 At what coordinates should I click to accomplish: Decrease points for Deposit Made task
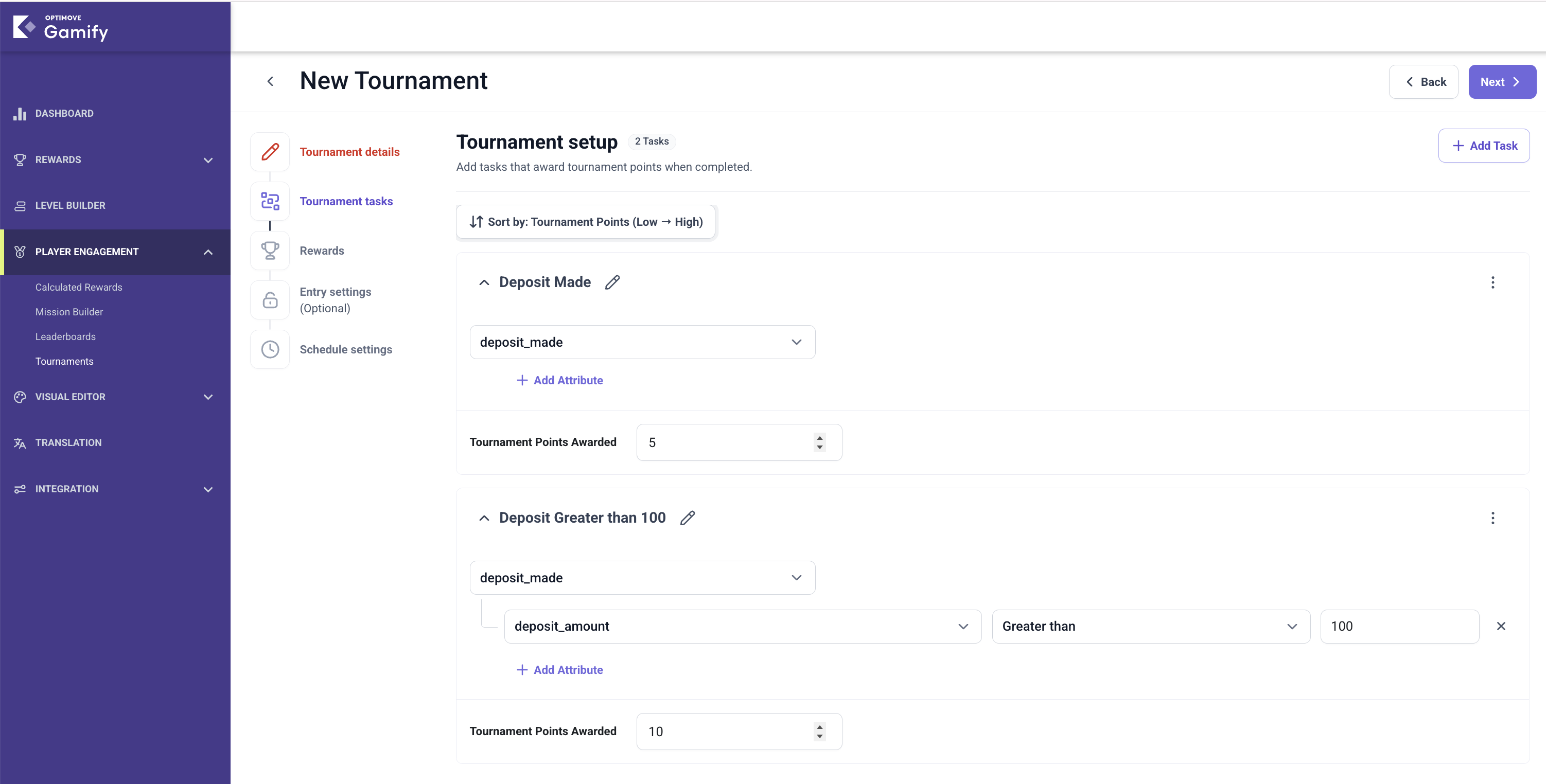click(x=819, y=448)
